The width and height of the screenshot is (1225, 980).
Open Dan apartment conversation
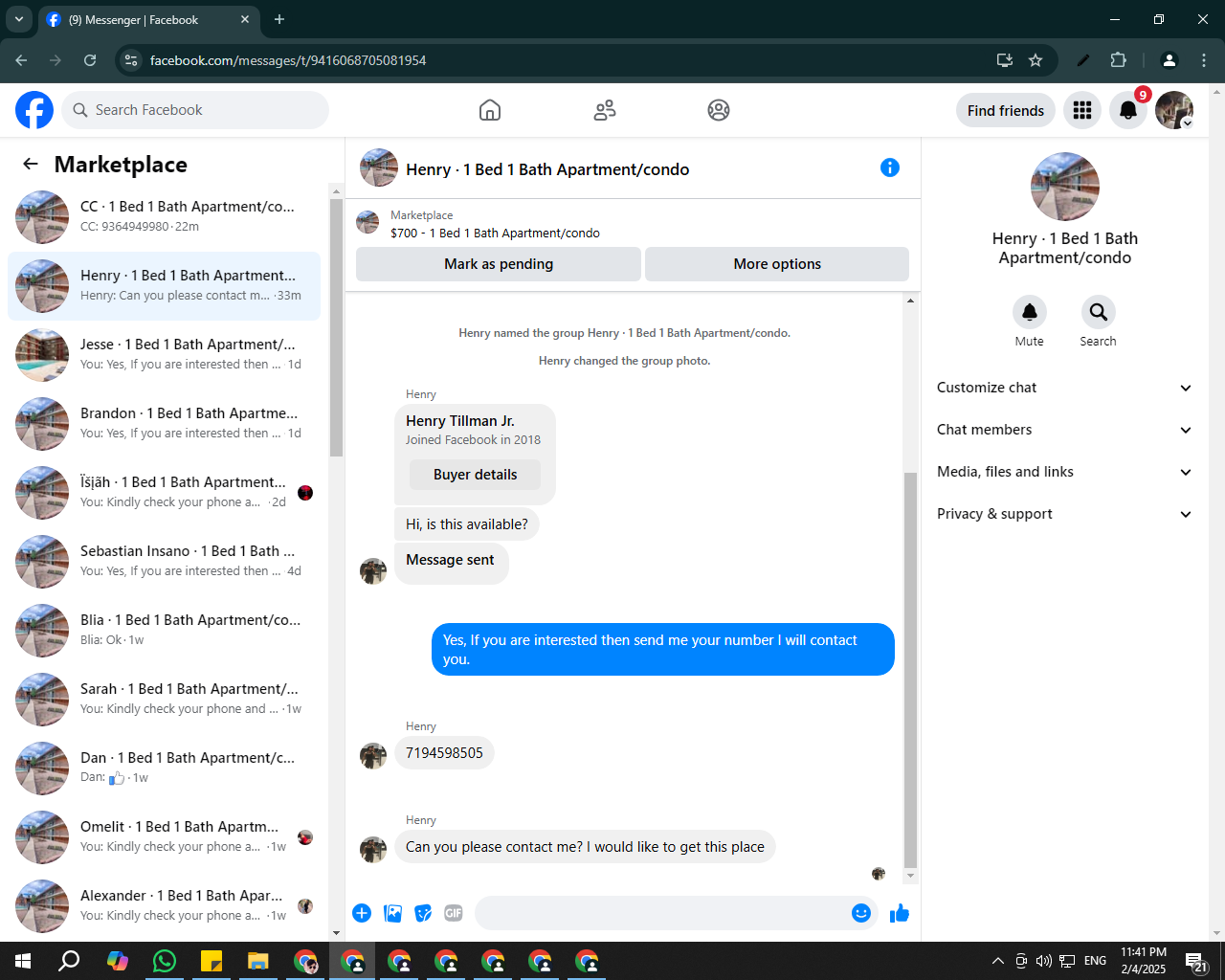coord(165,768)
